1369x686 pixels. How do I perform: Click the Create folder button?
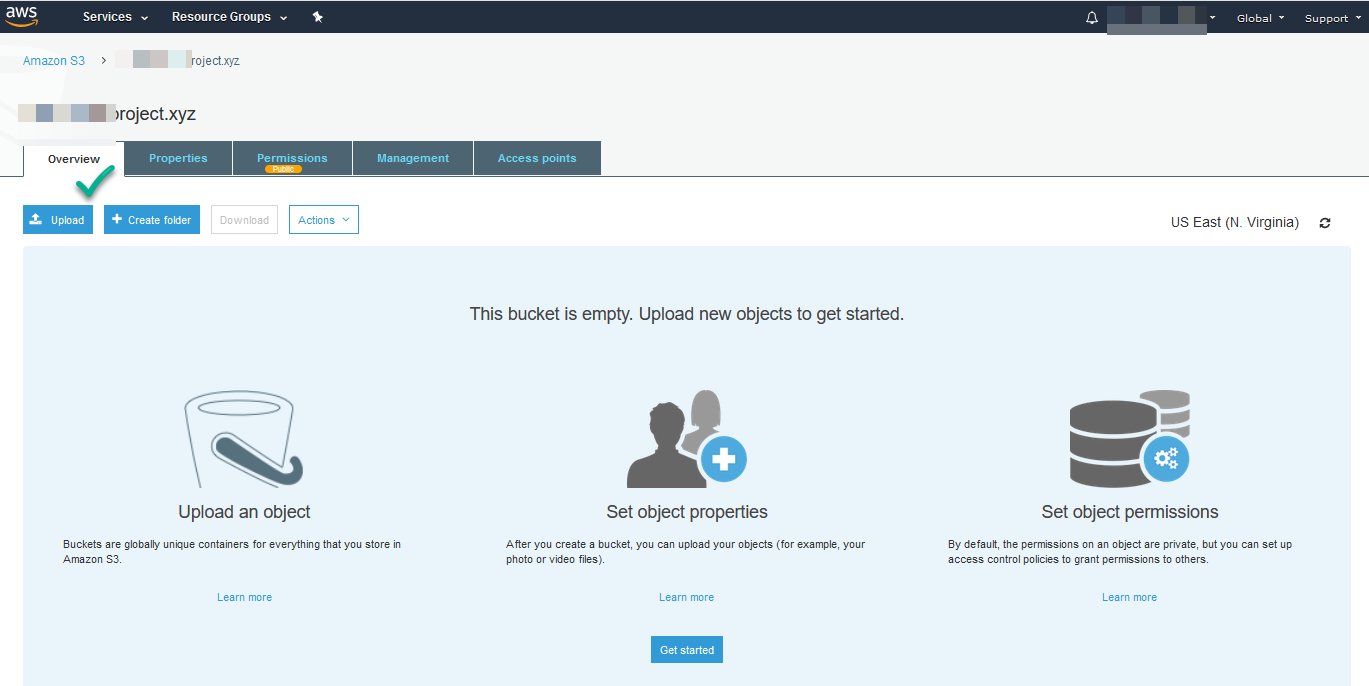(x=152, y=220)
